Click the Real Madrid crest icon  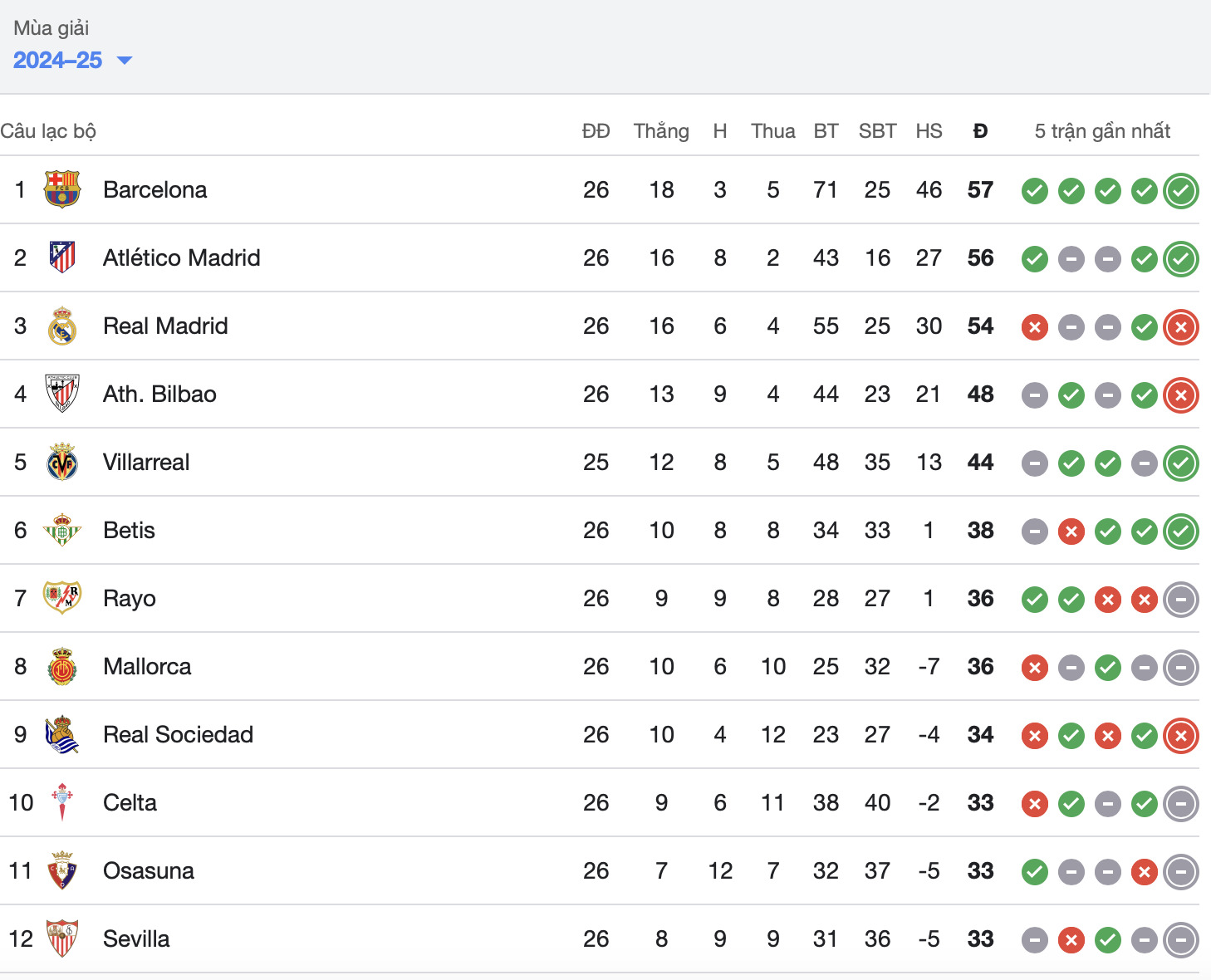62,326
